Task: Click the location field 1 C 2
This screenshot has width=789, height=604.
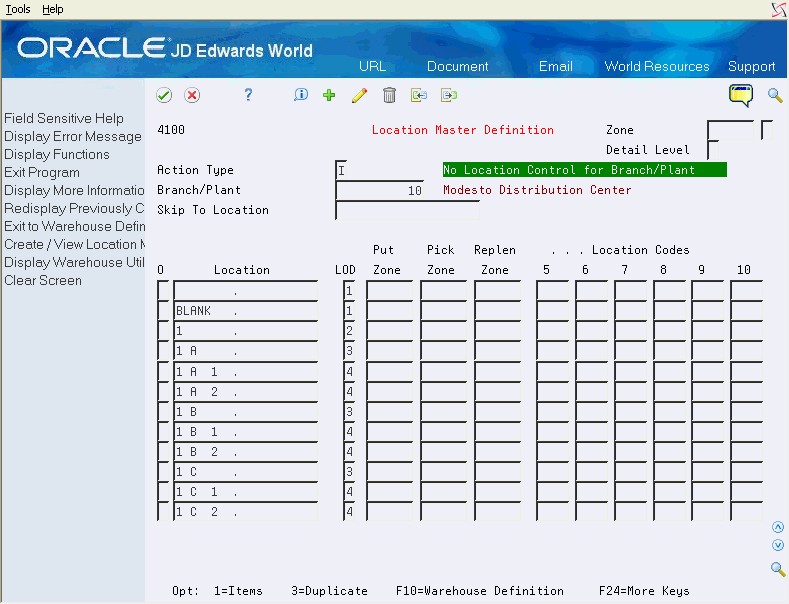Action: pos(246,512)
